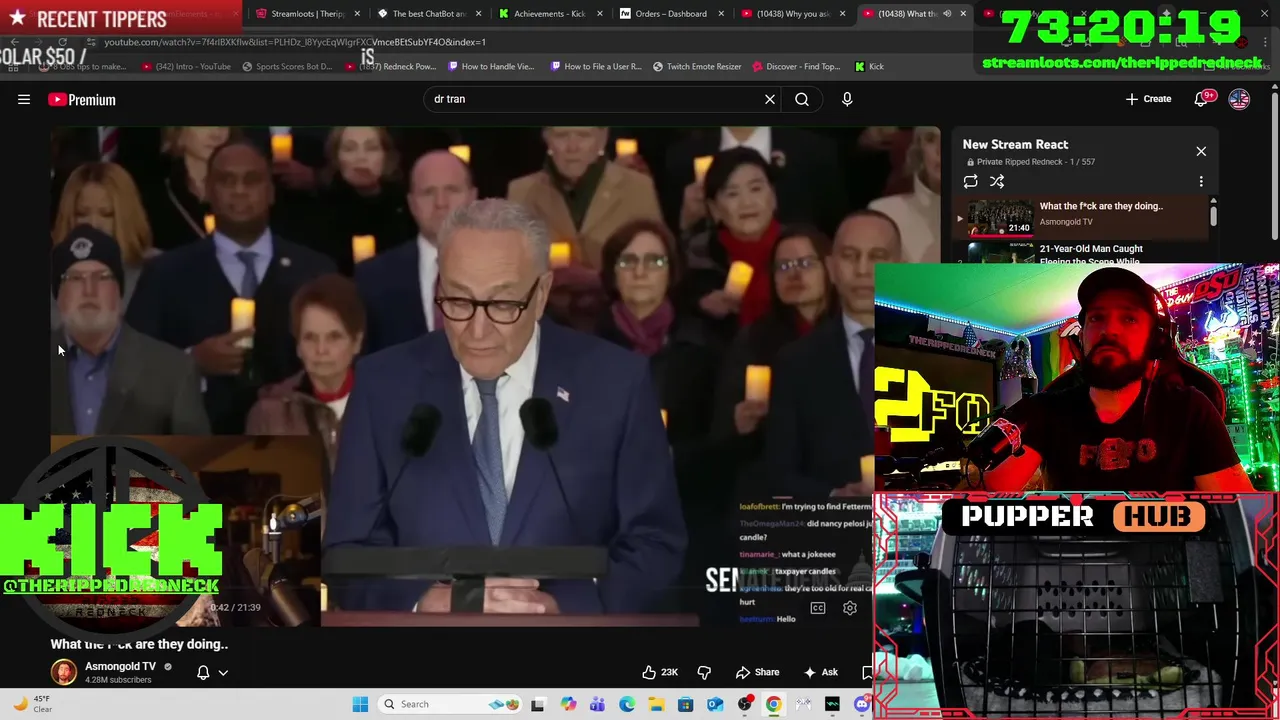The image size is (1280, 720).
Task: Switch to Streamloots browser tab
Action: point(305,14)
